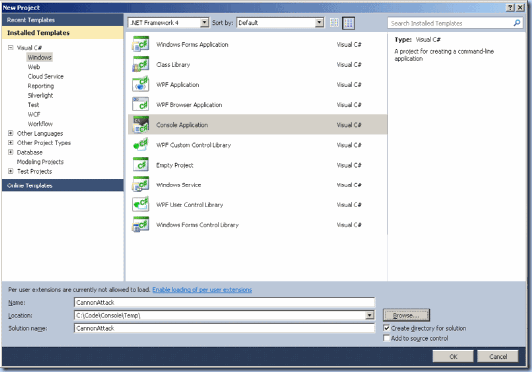
Task: Select Test under Visual C#
Action: (x=33, y=105)
